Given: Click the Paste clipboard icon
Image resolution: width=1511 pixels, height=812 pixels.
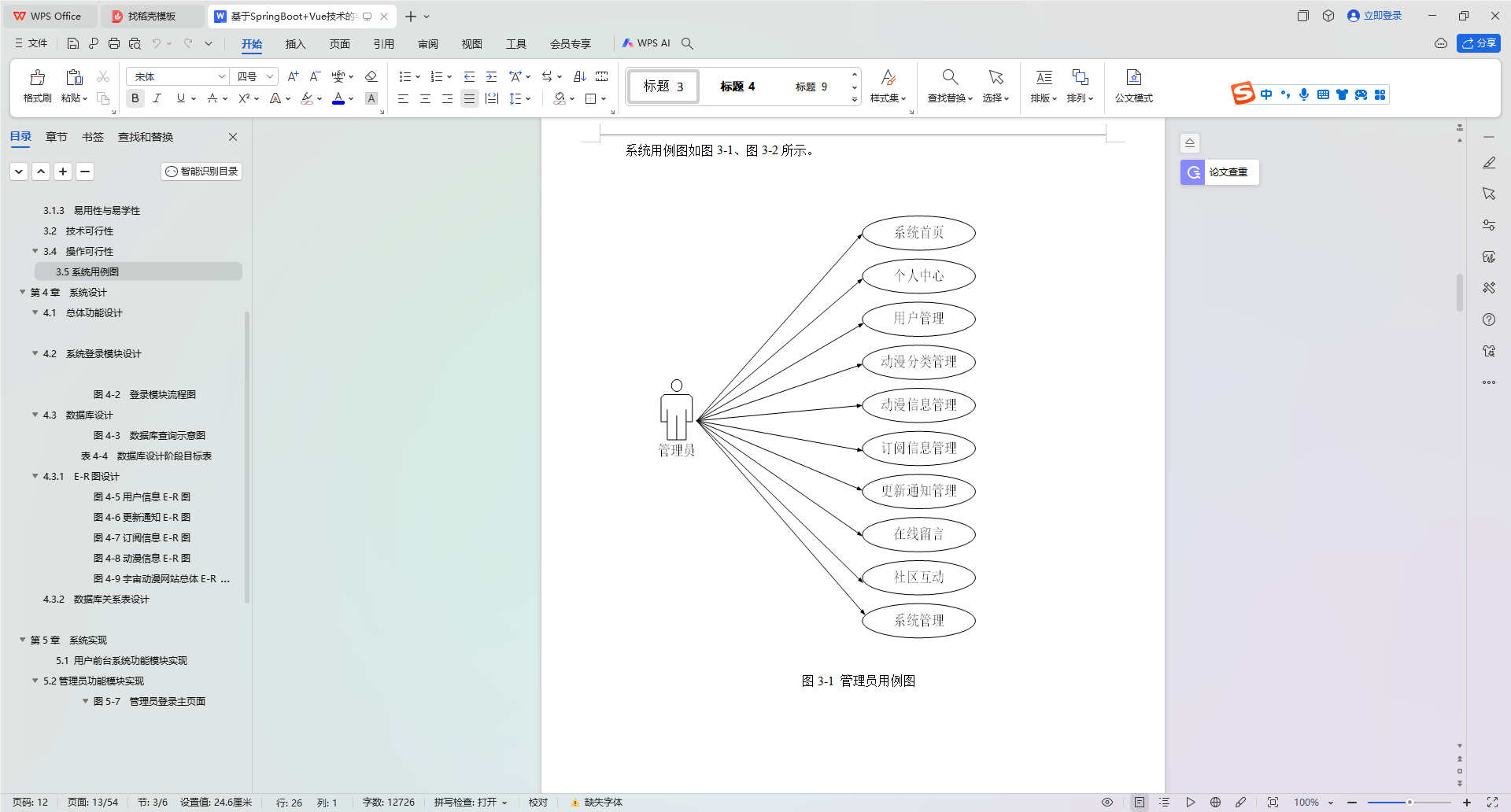Looking at the screenshot, I should pyautogui.click(x=74, y=77).
